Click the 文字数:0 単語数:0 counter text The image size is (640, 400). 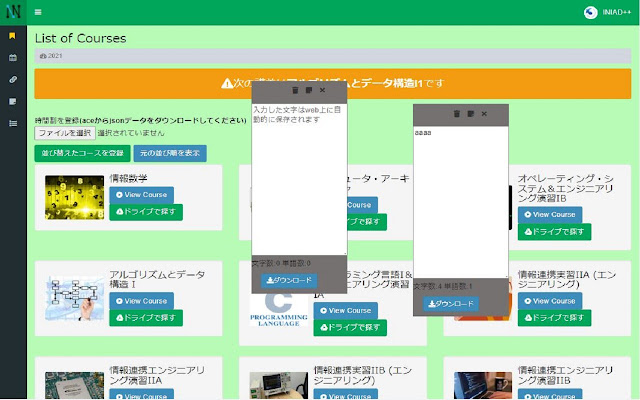[281, 263]
